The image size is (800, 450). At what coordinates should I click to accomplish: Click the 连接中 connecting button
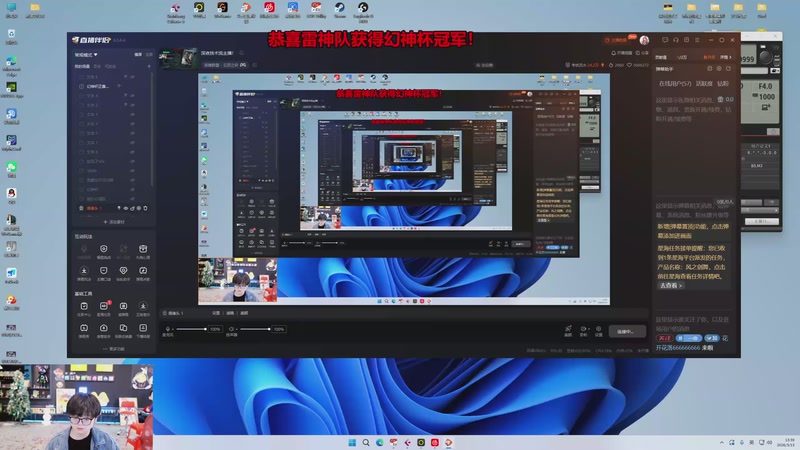[626, 332]
